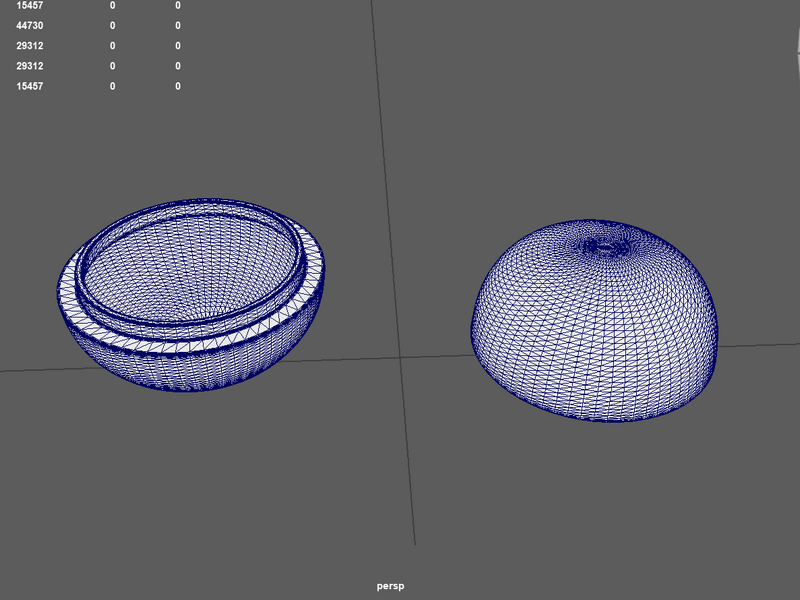
Task: Click the topmost 15457 HUD count
Action: 30,5
